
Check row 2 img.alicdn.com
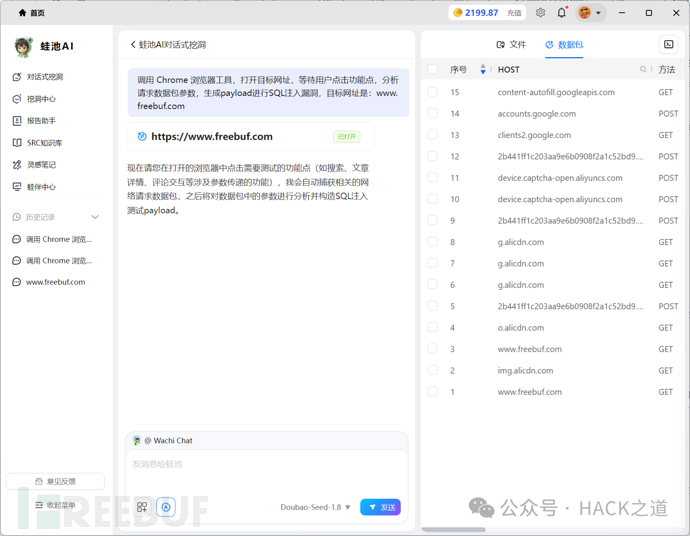[433, 371]
